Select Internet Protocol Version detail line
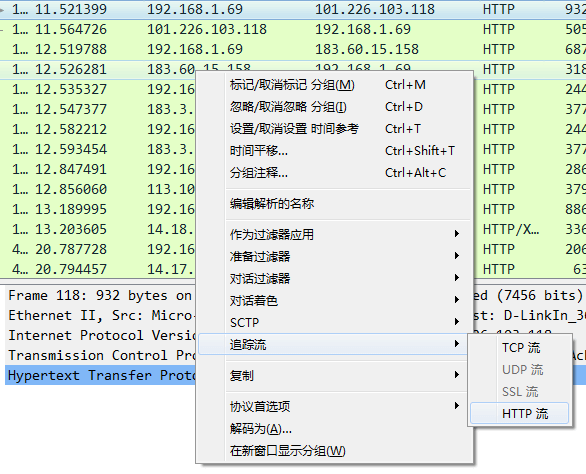The height and width of the screenshot is (474, 586). pyautogui.click(x=100, y=336)
